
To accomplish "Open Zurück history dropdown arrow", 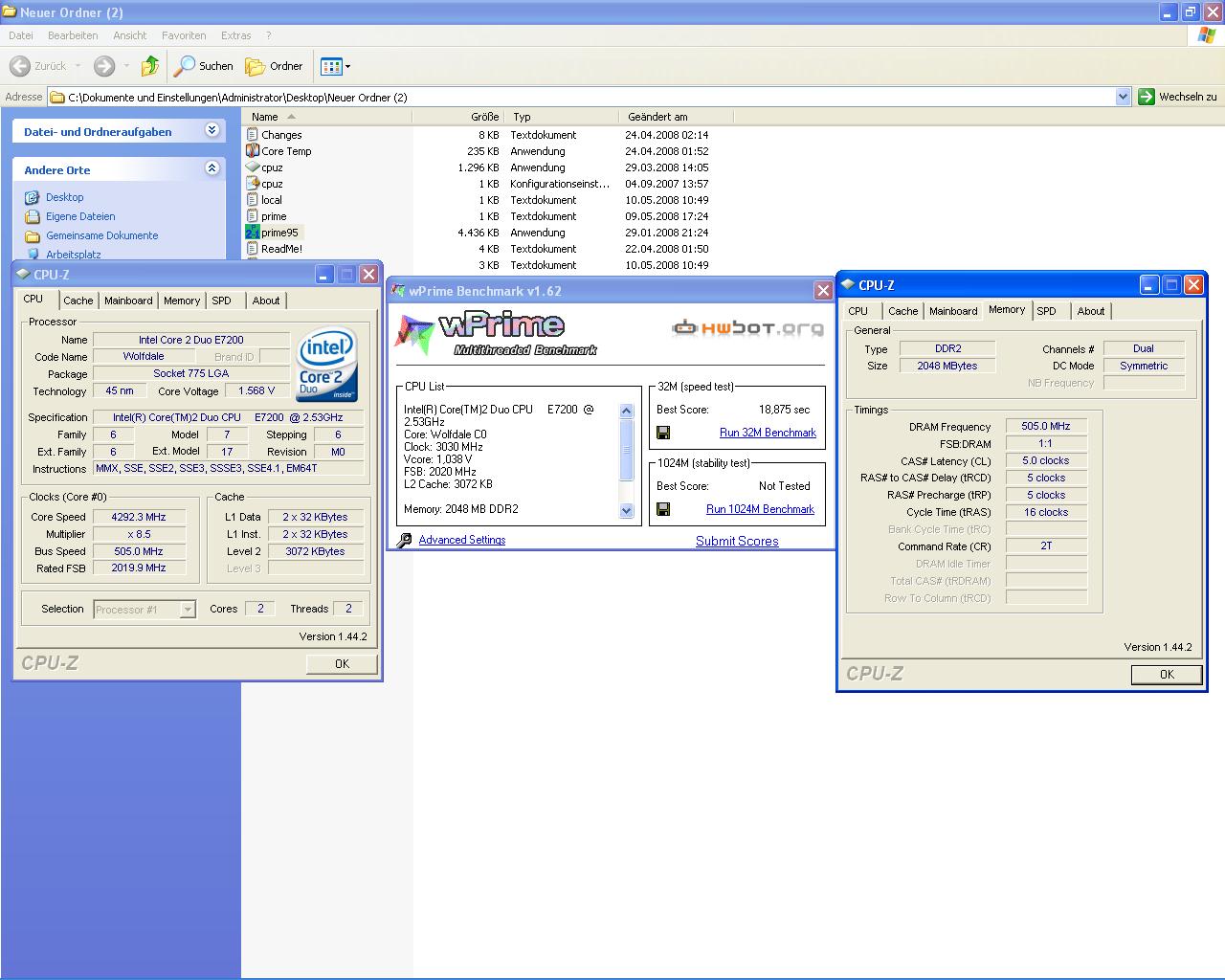I will tap(78, 66).
